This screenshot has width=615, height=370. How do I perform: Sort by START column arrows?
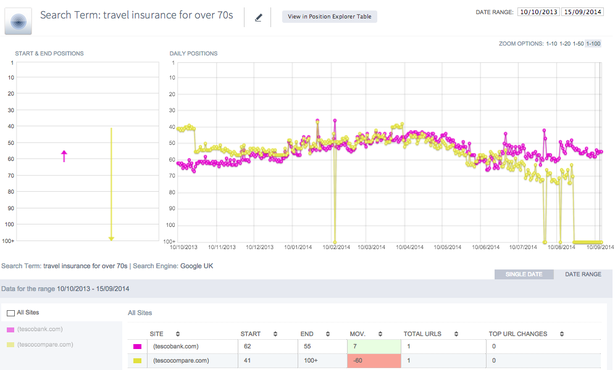[275, 334]
